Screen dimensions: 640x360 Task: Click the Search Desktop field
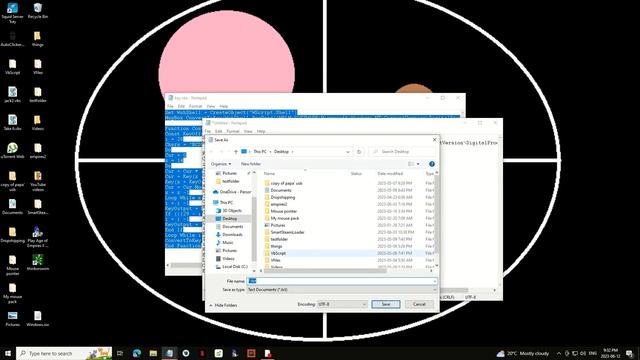click(402, 151)
